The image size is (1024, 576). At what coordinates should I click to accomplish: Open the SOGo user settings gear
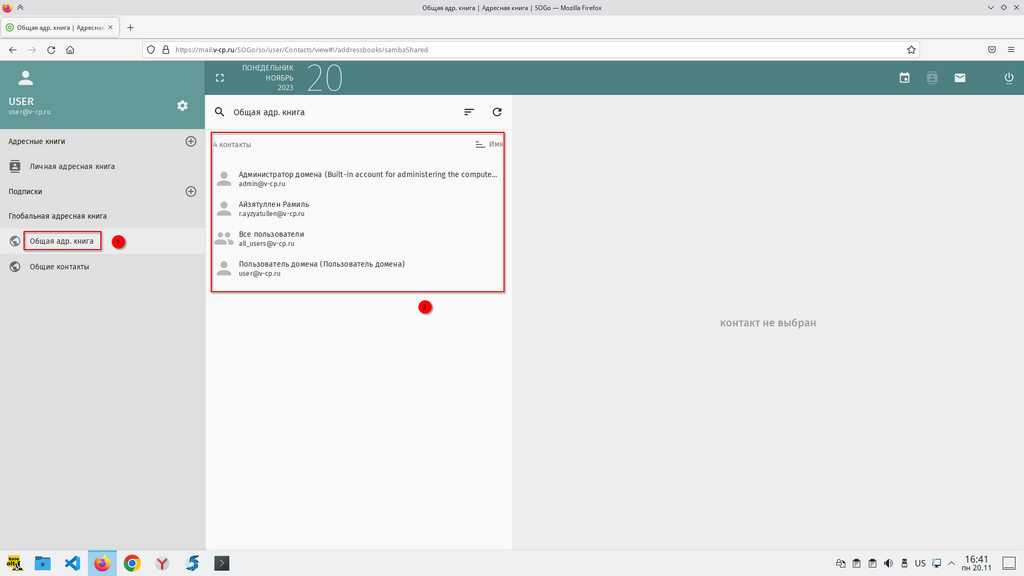(182, 106)
